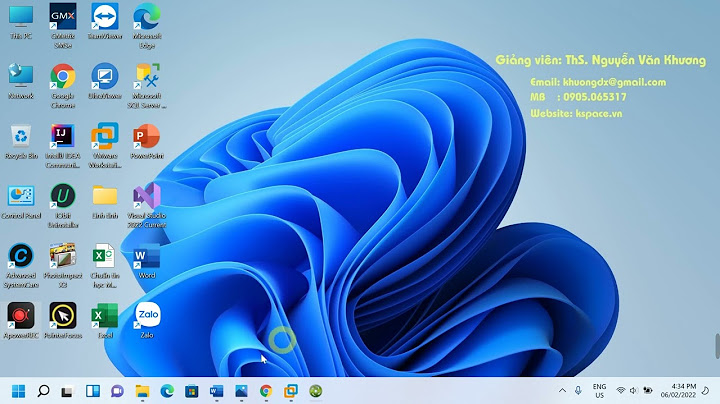Select the UltraViewer desktop shortcut
Viewport: 720px width, 404px height.
click(105, 82)
